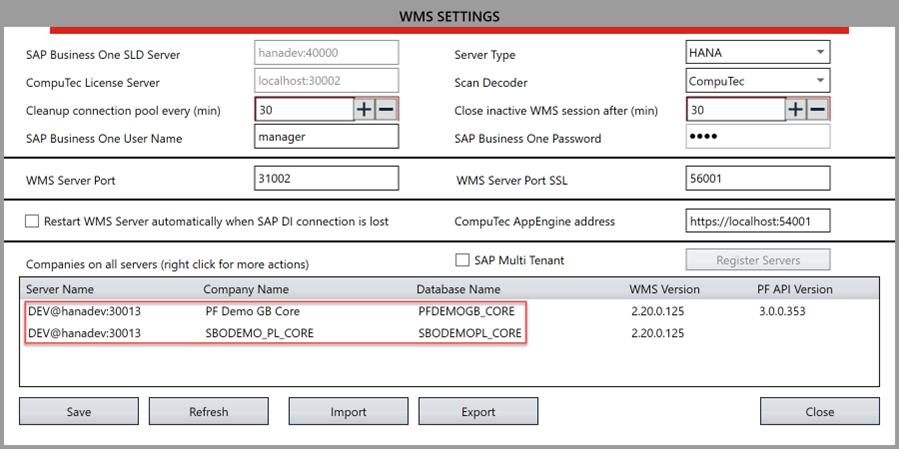The image size is (899, 449).
Task: Focus the WMS Server Port SSL field
Action: coord(758,178)
